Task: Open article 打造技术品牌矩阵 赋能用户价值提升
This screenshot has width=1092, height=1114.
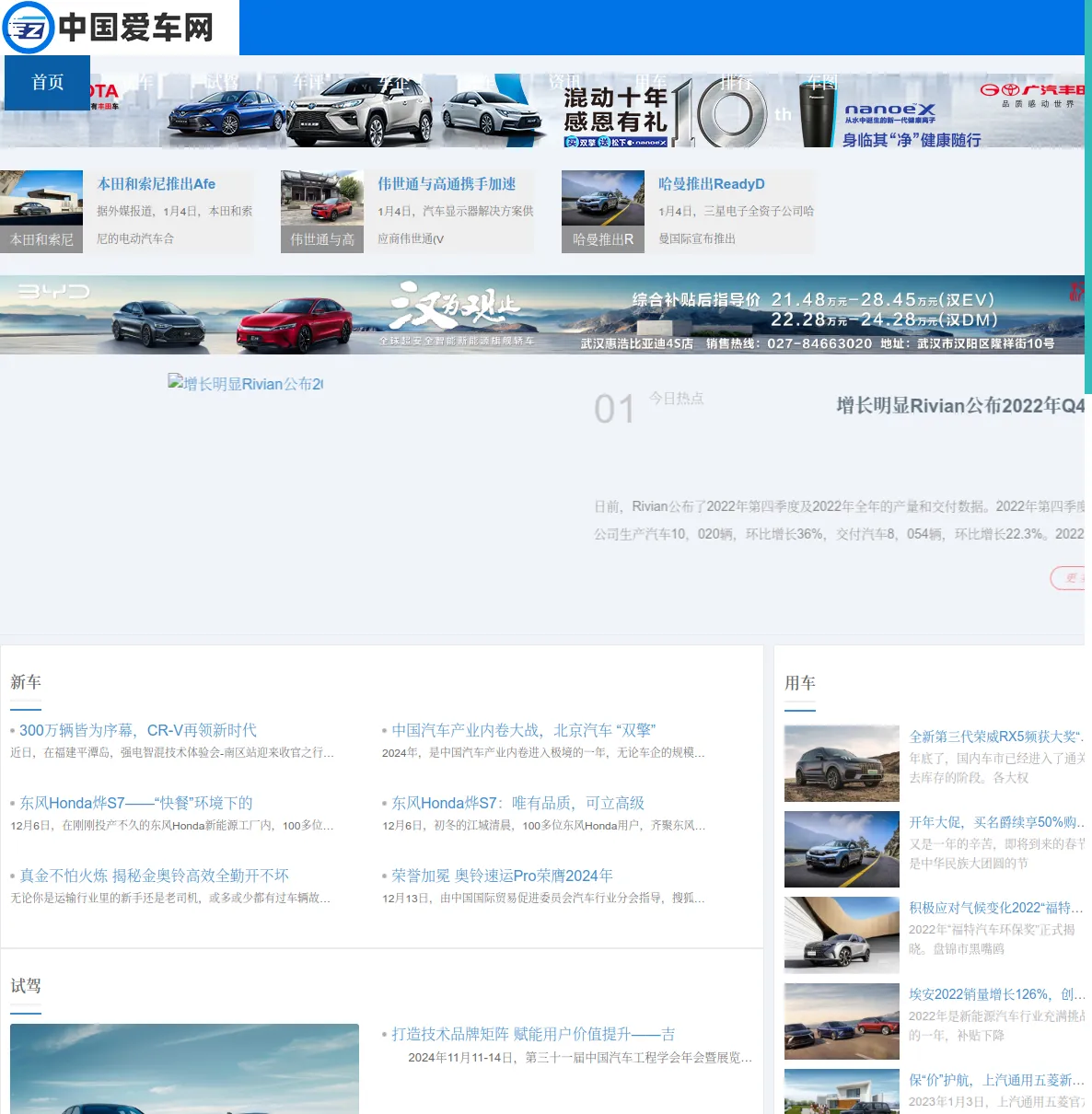Action: [x=533, y=1034]
